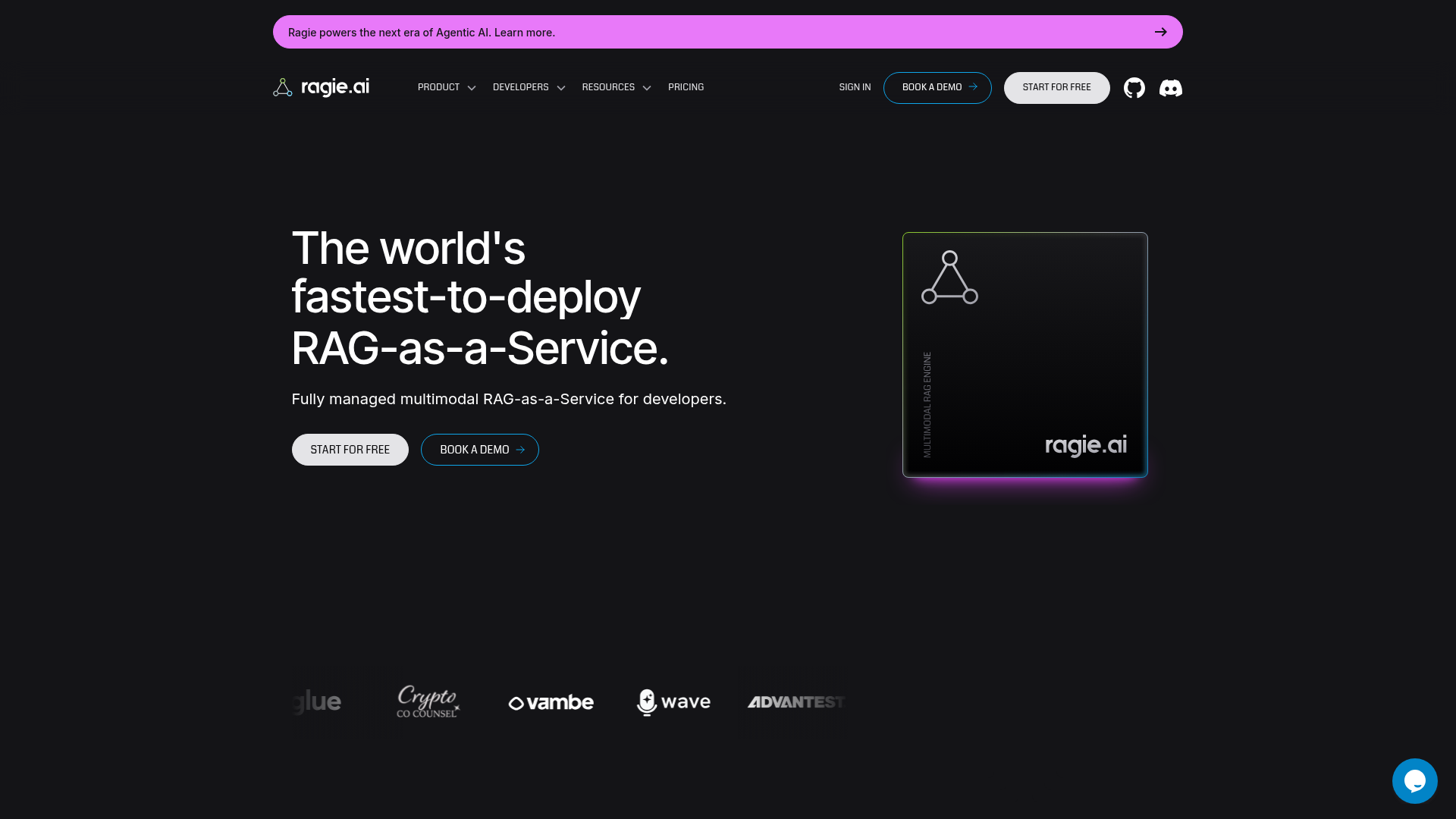The image size is (1456, 819).
Task: Open the chat support bubble
Action: click(x=1414, y=780)
